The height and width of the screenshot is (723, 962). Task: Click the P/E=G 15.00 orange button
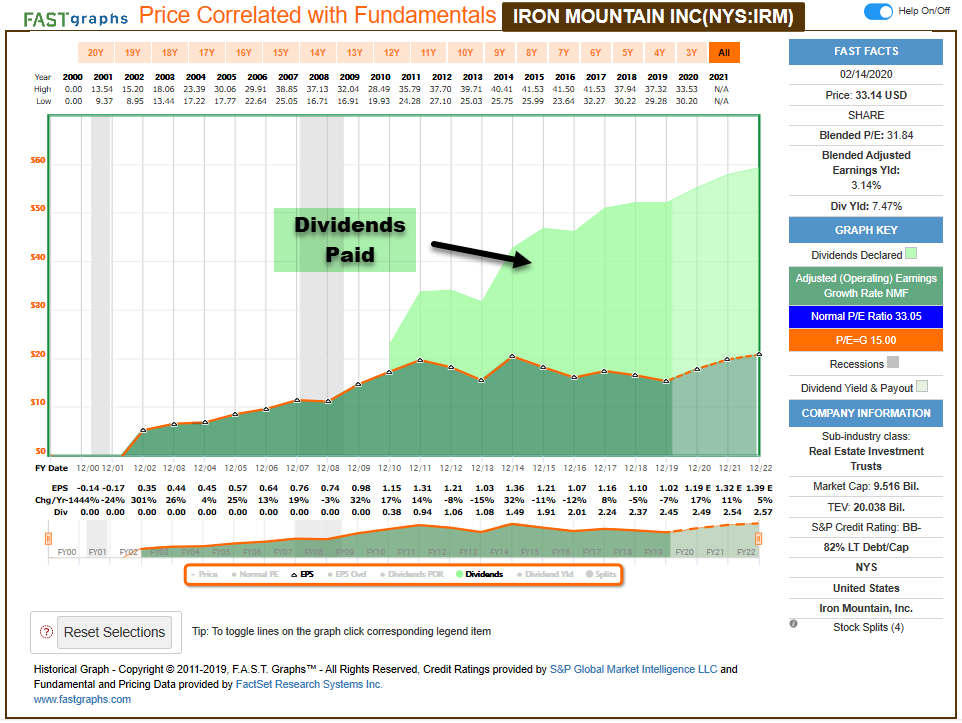[866, 340]
